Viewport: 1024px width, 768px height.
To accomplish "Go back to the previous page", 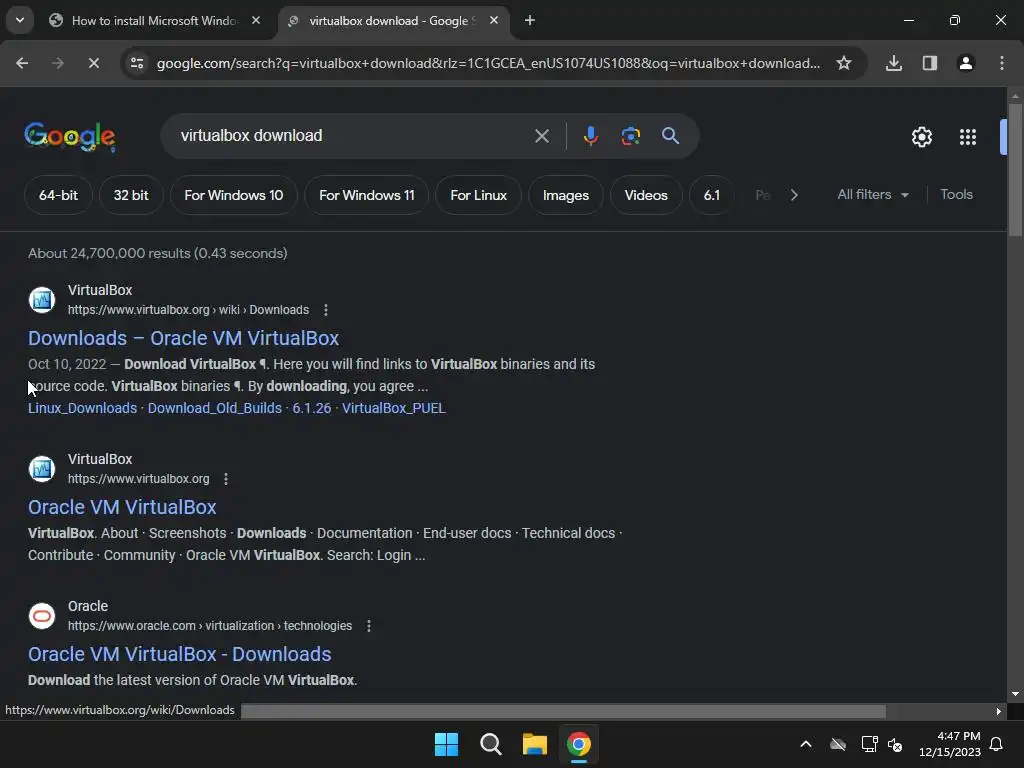I will [x=22, y=63].
